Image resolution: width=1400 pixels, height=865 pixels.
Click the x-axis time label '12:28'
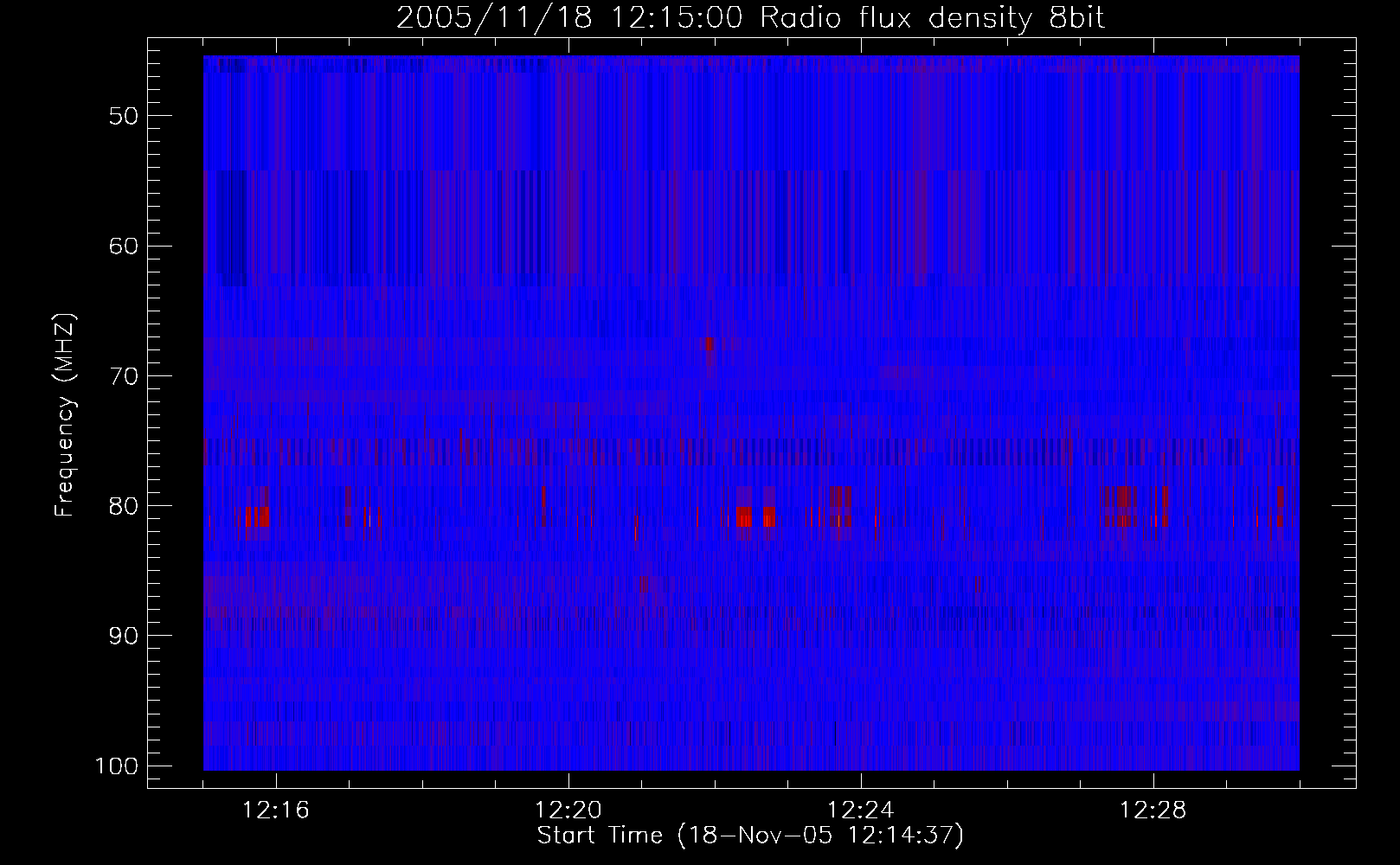(1153, 811)
